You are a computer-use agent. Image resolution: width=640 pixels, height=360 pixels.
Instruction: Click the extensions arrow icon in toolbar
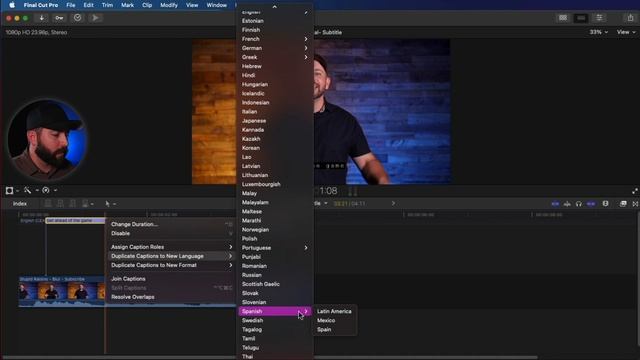(x=95, y=18)
